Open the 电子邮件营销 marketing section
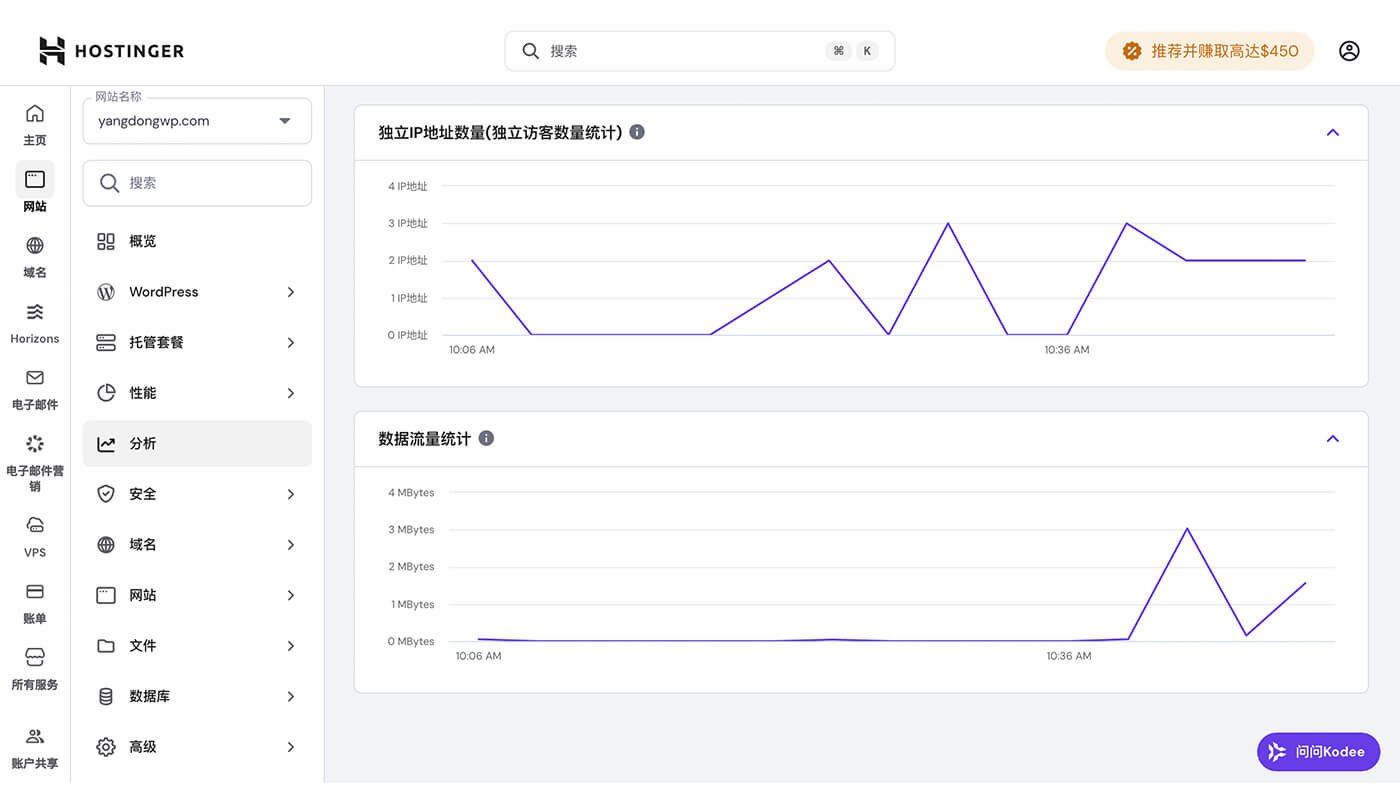 34,458
